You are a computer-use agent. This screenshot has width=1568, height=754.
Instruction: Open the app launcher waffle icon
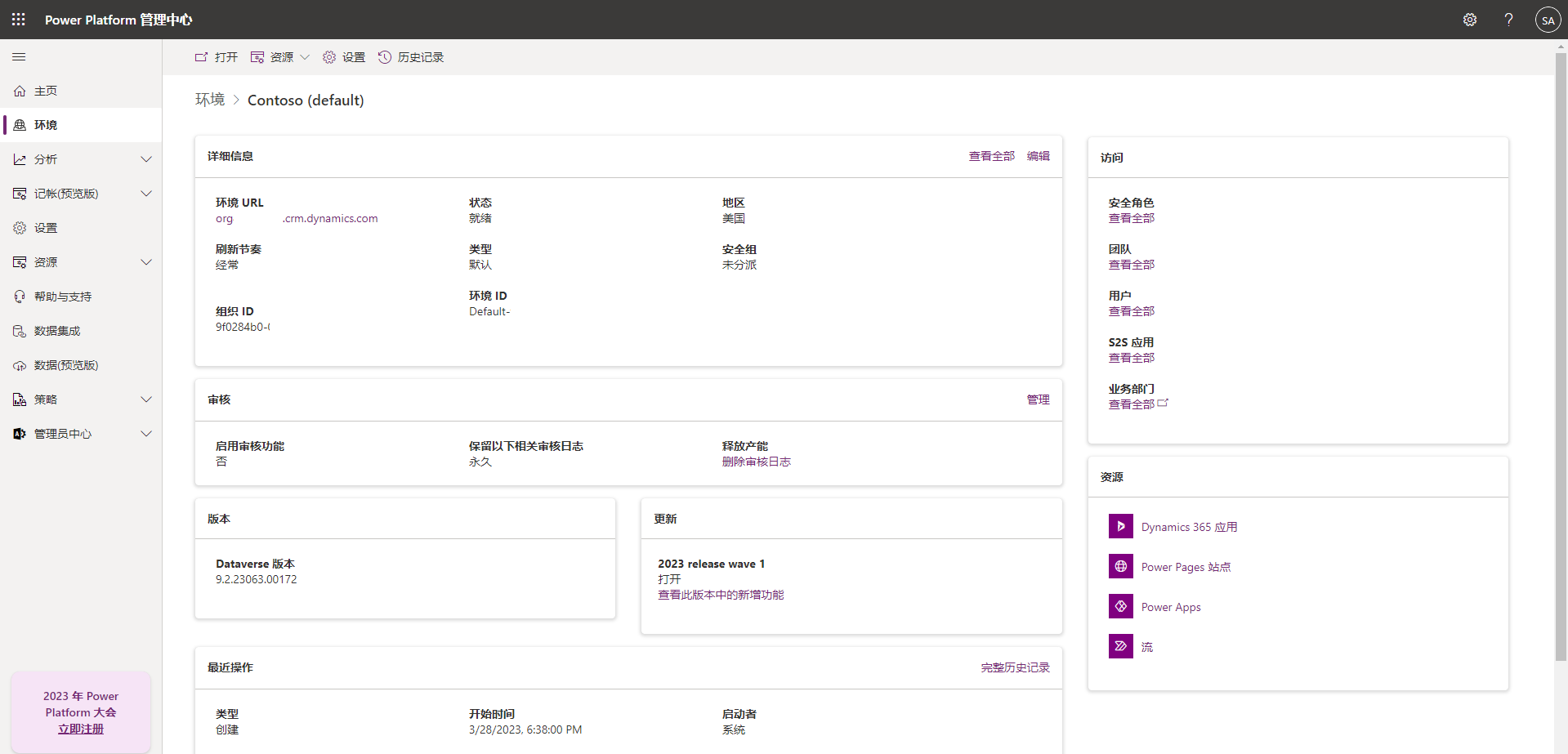(x=19, y=20)
